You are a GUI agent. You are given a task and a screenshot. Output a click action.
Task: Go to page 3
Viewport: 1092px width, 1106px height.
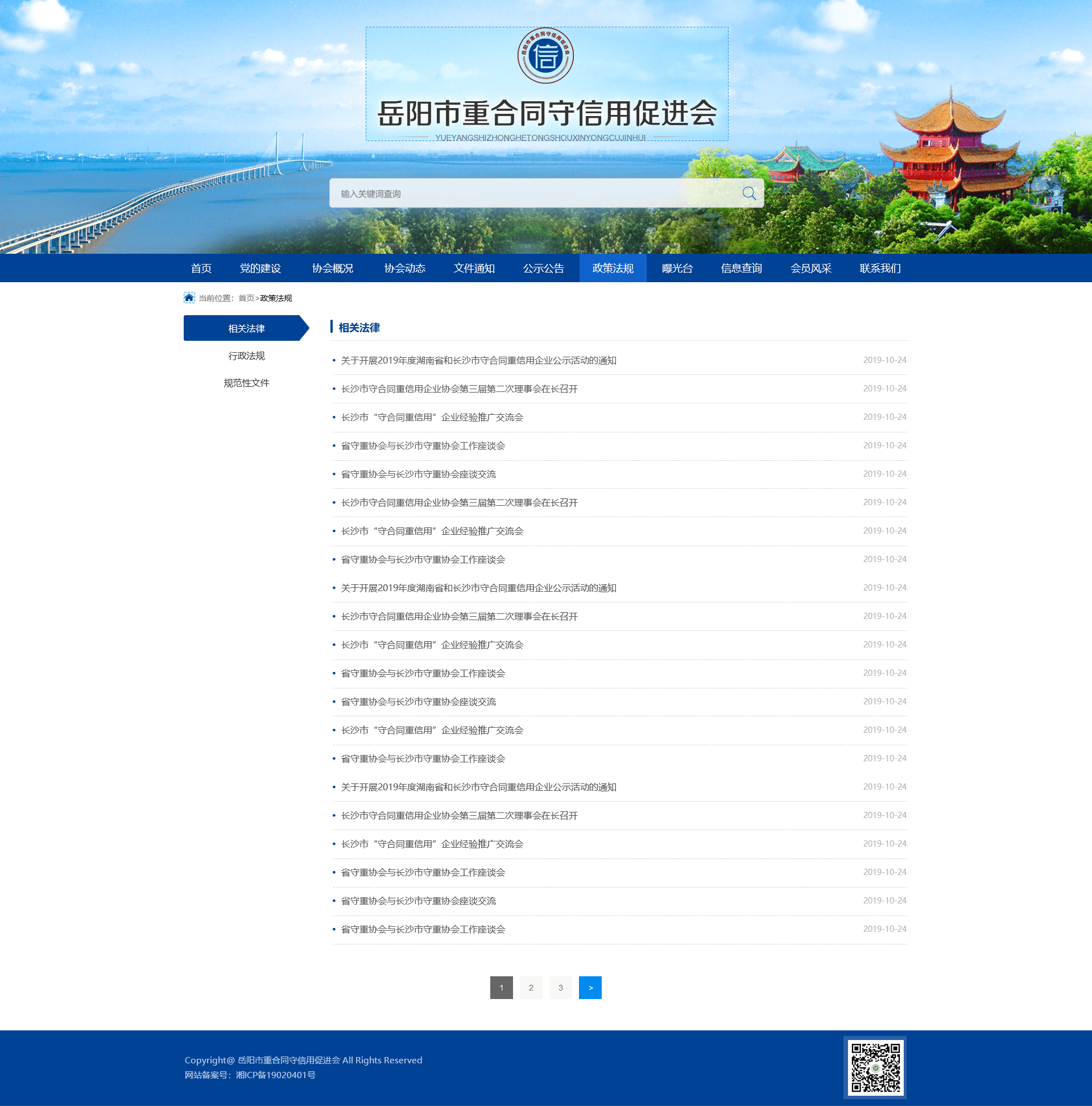[x=560, y=988]
